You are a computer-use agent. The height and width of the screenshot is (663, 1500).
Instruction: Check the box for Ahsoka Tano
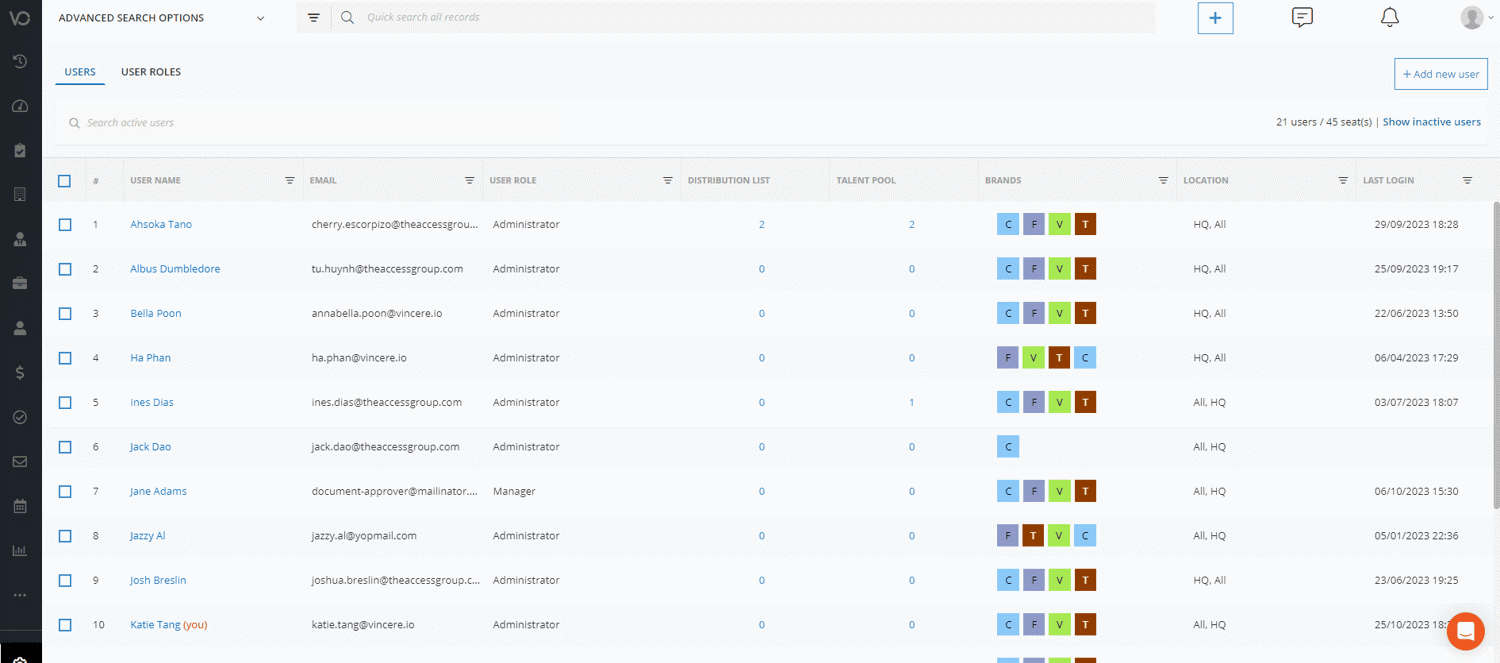[65, 225]
